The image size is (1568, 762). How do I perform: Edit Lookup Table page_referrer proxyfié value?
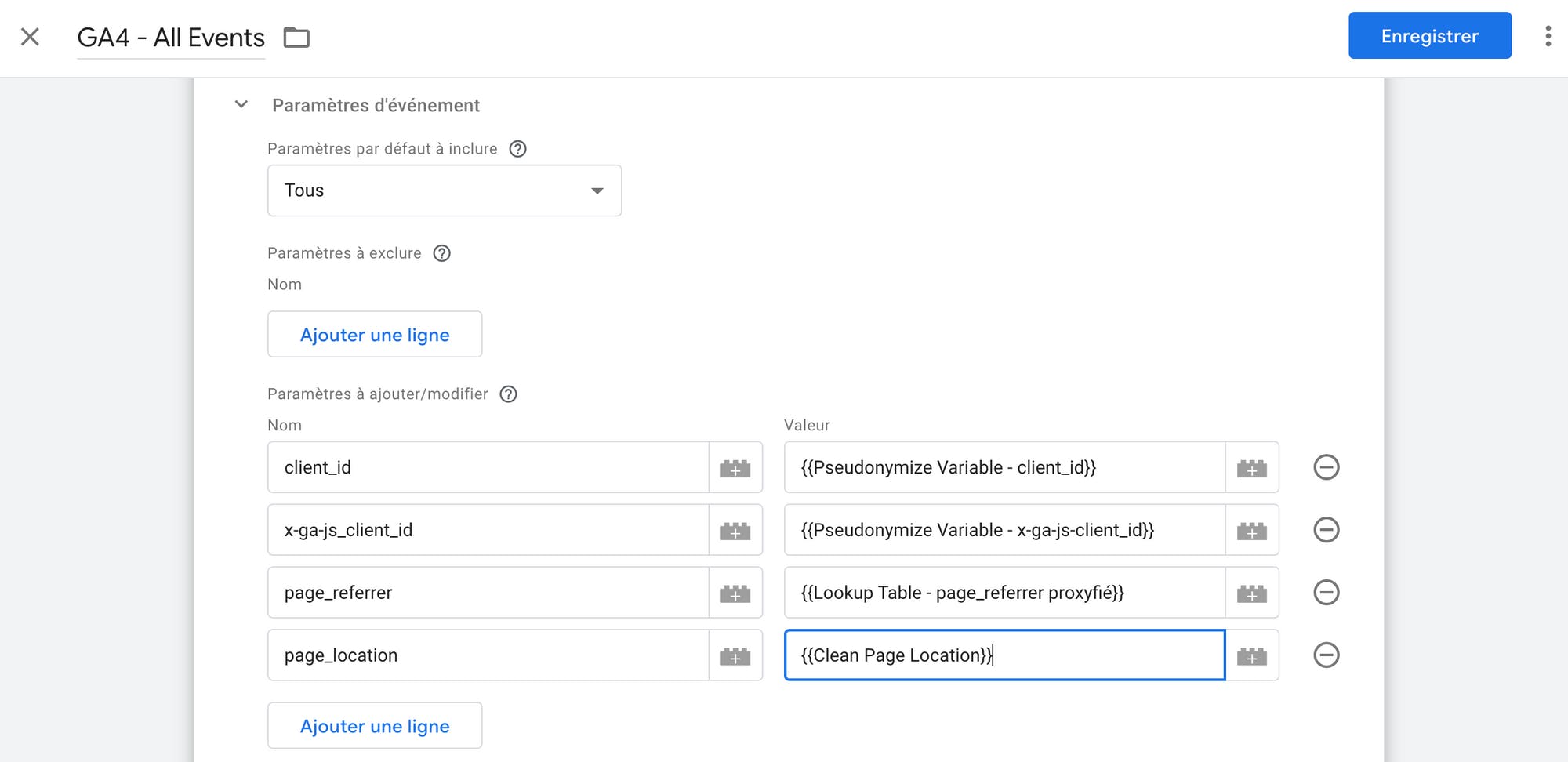[x=1004, y=593]
